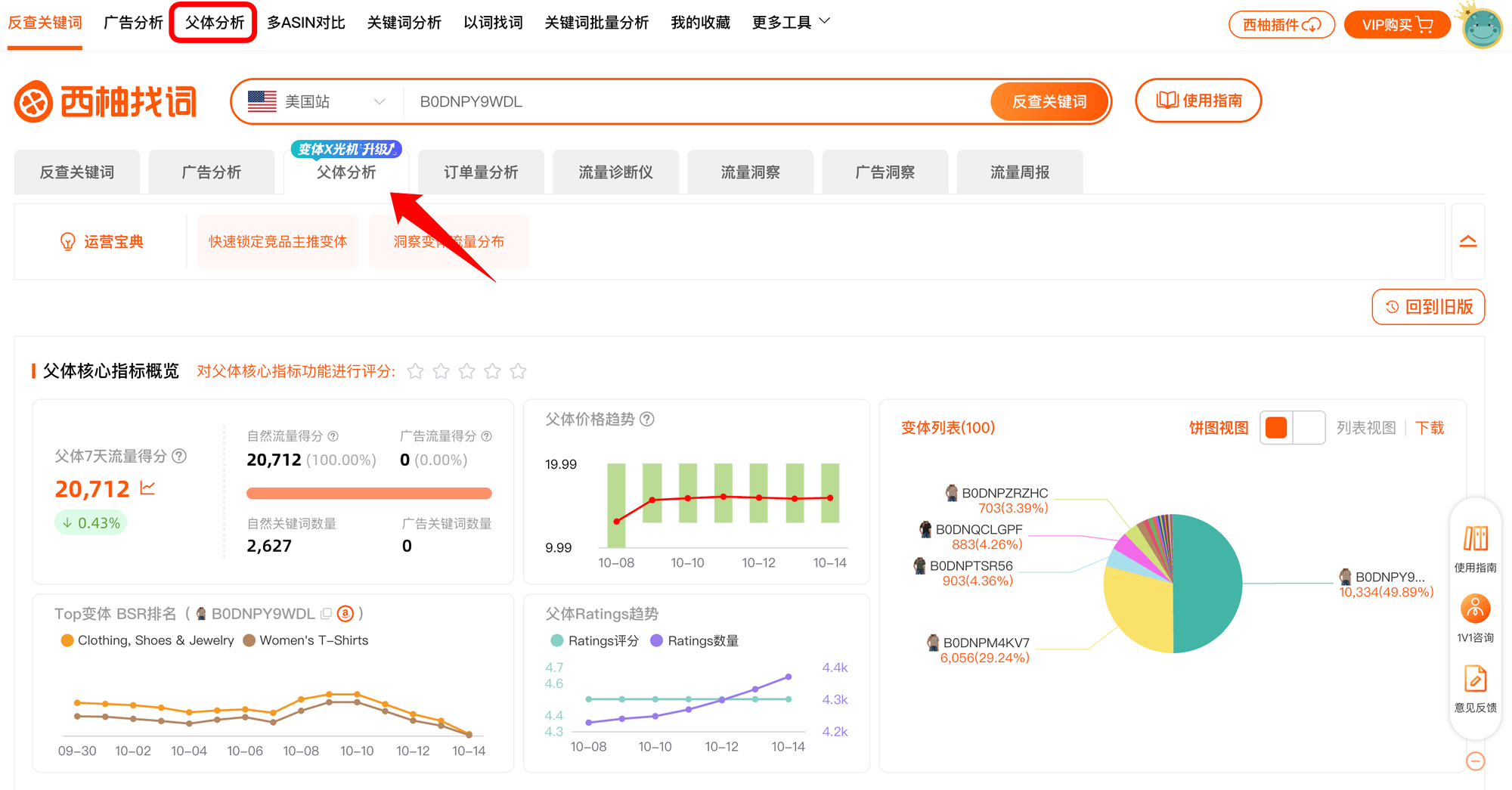Viewport: 1512px width, 790px height.
Task: Toggle Ratings数量 legend series
Action: [694, 641]
